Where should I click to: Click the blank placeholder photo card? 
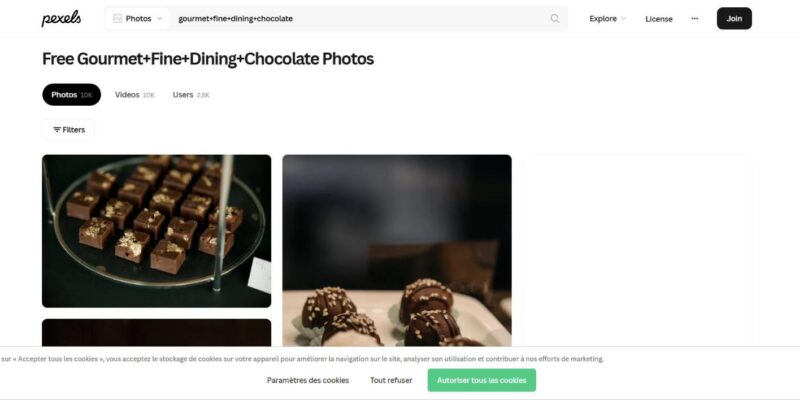click(x=636, y=250)
